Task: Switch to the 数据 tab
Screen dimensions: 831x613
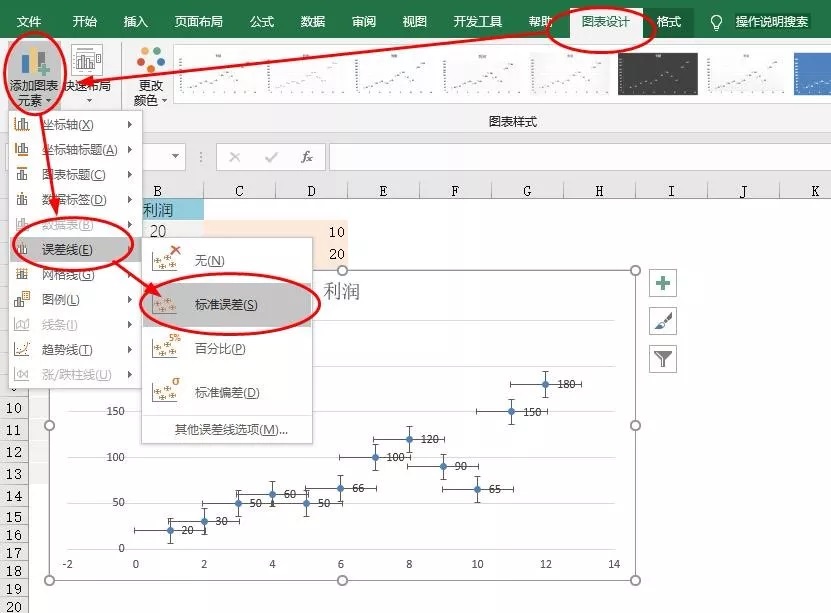Action: tap(313, 22)
